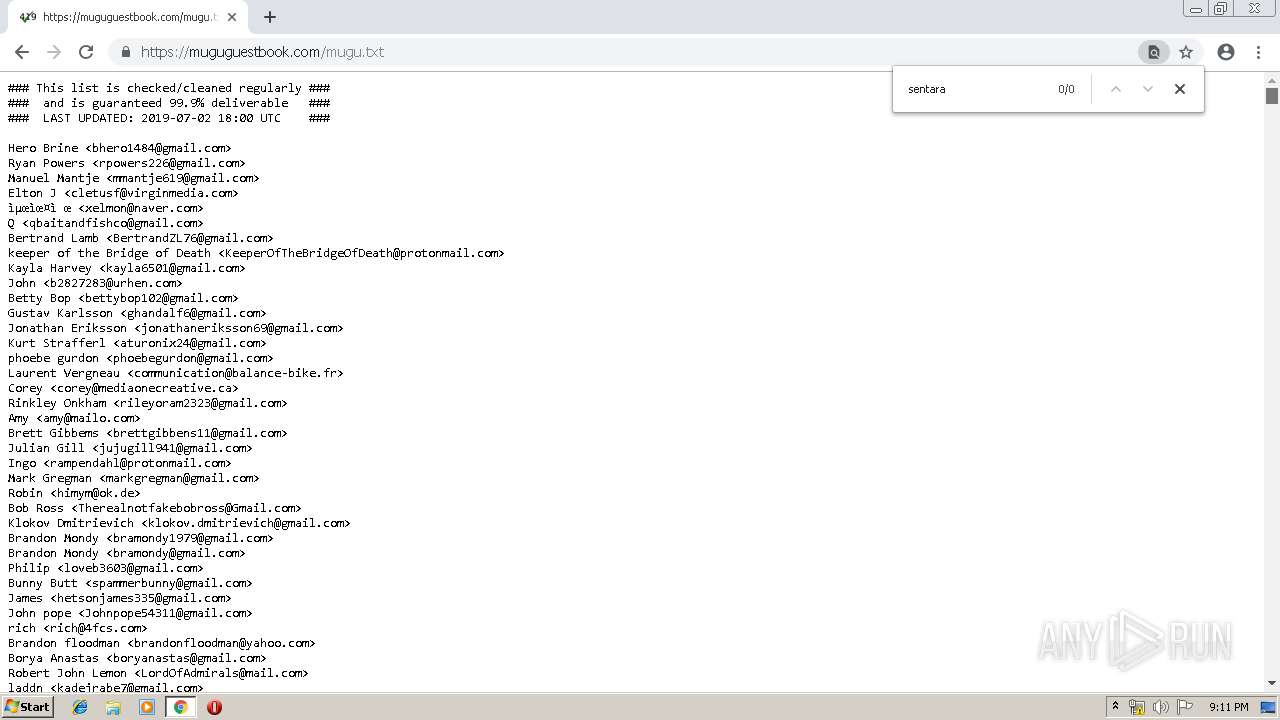The image size is (1280, 720).
Task: Open Chrome's three-dot menu
Action: (x=1258, y=52)
